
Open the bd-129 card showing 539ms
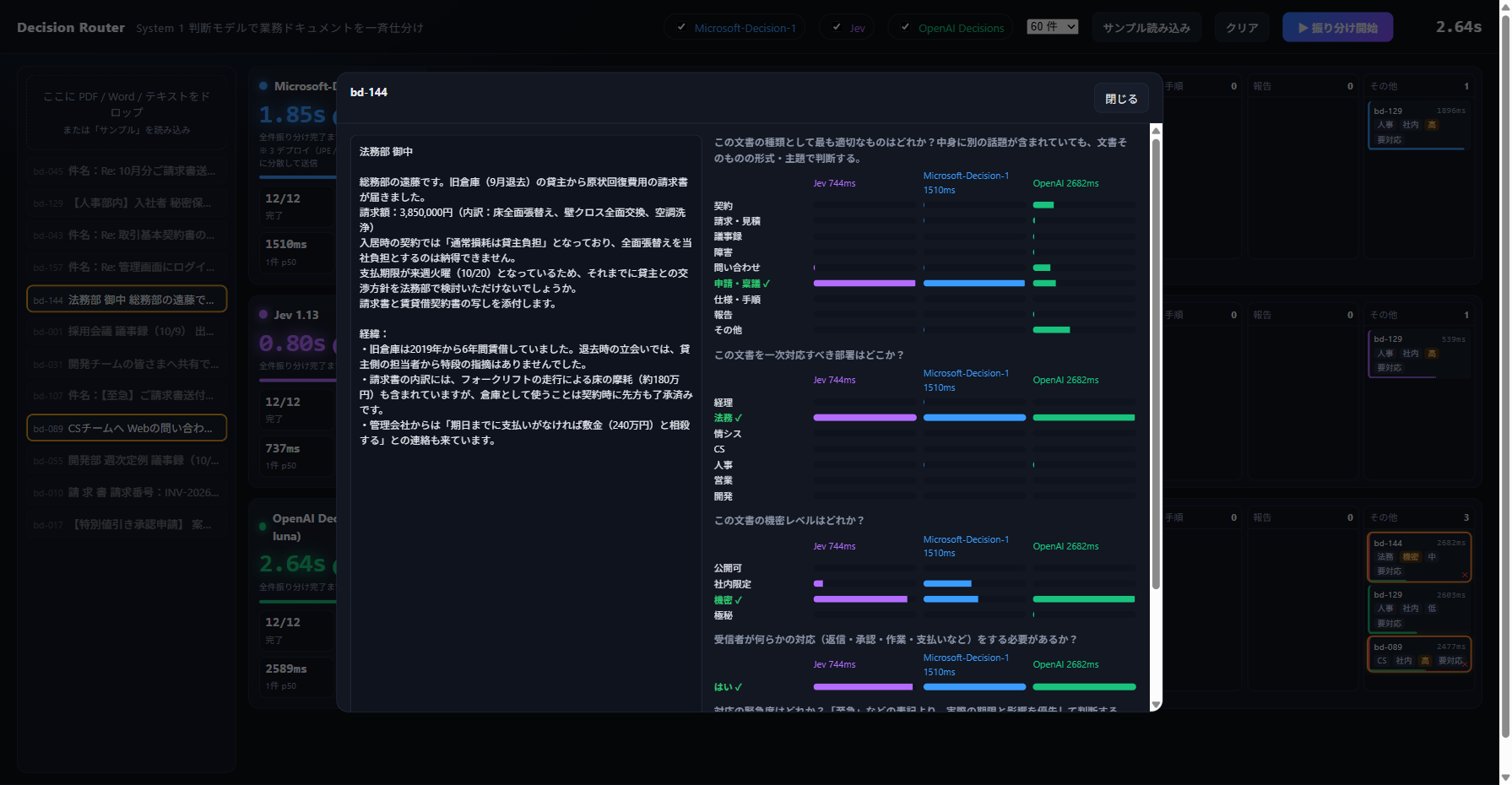click(1418, 353)
